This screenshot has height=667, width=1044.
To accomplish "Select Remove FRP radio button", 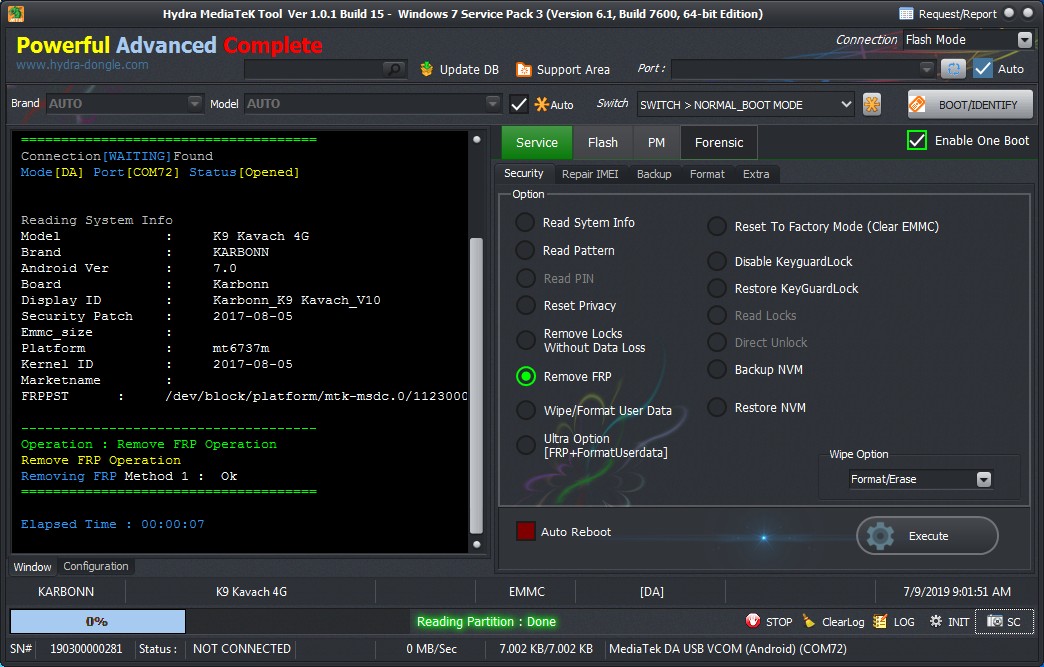I will [x=525, y=376].
